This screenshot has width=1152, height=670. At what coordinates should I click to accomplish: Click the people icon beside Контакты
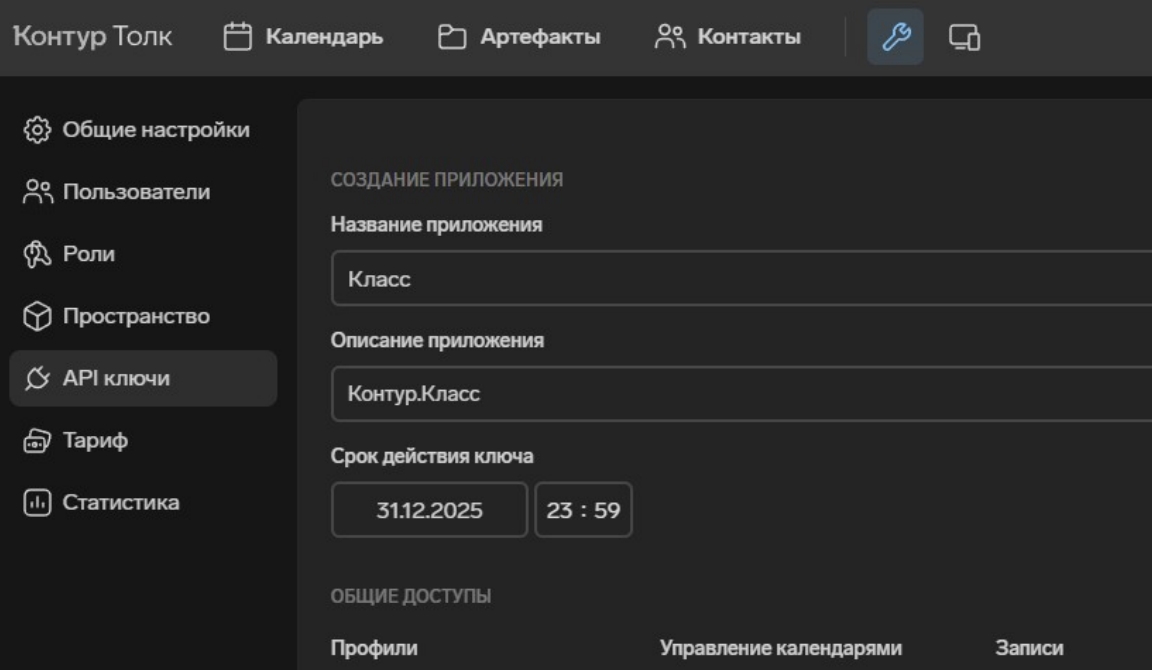(667, 37)
